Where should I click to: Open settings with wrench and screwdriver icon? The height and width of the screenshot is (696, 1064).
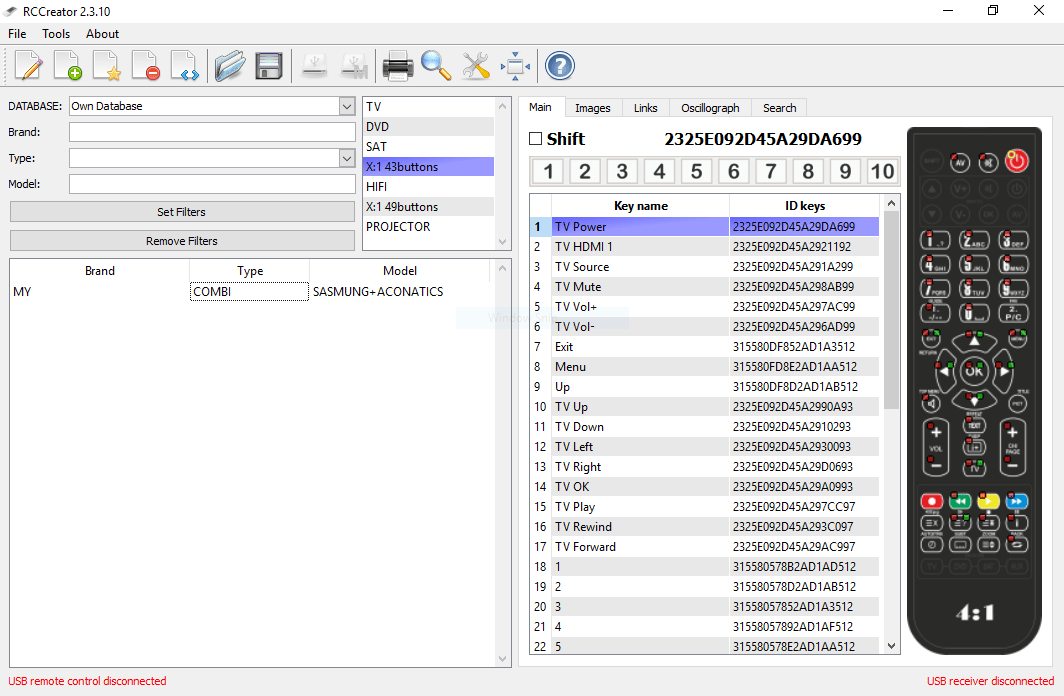tap(476, 66)
